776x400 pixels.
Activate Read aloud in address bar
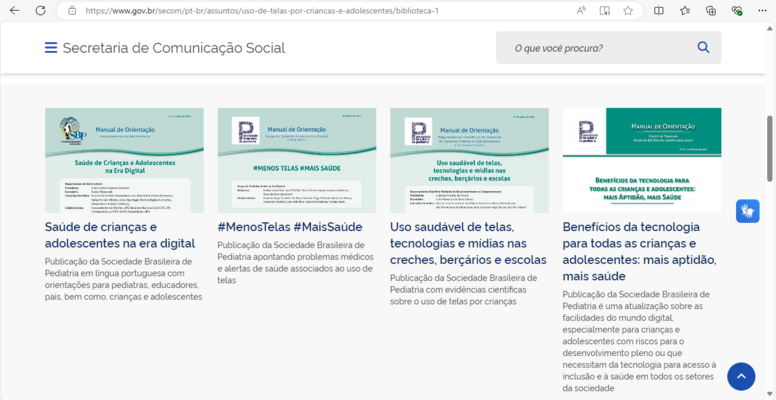click(x=582, y=10)
